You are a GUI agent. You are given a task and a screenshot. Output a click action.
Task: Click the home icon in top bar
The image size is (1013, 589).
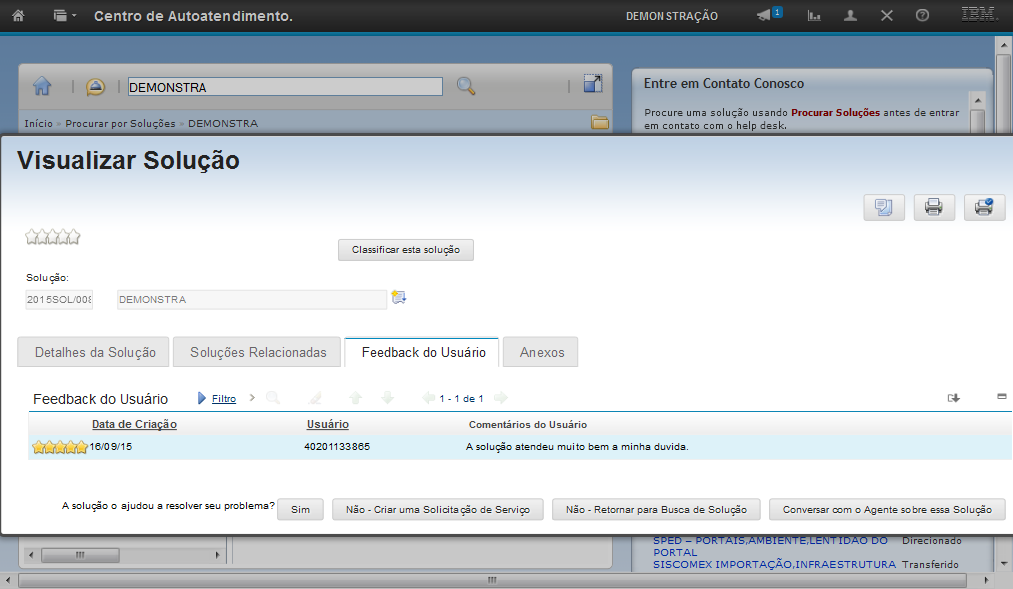coord(18,16)
